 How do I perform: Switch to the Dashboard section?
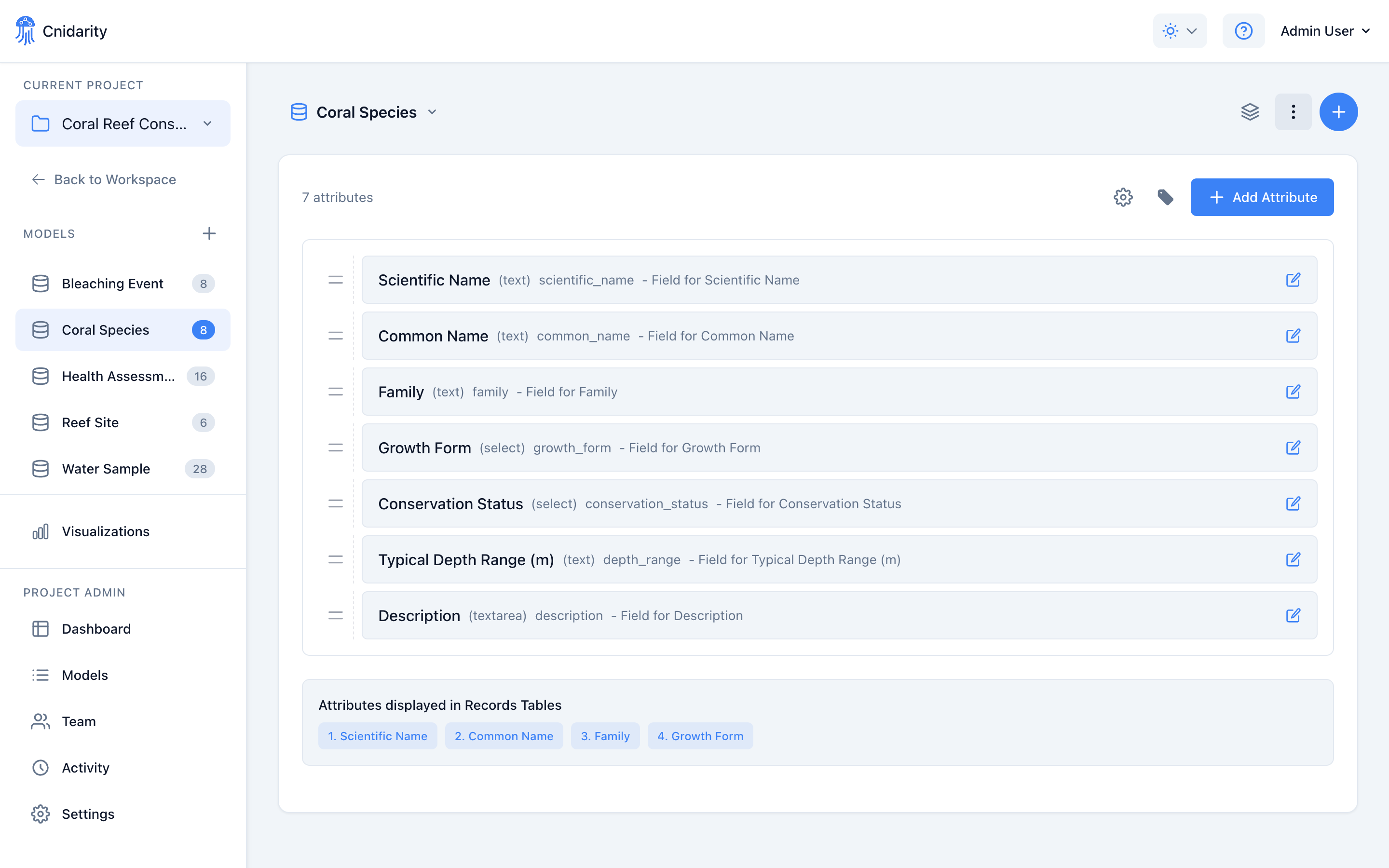(96, 629)
